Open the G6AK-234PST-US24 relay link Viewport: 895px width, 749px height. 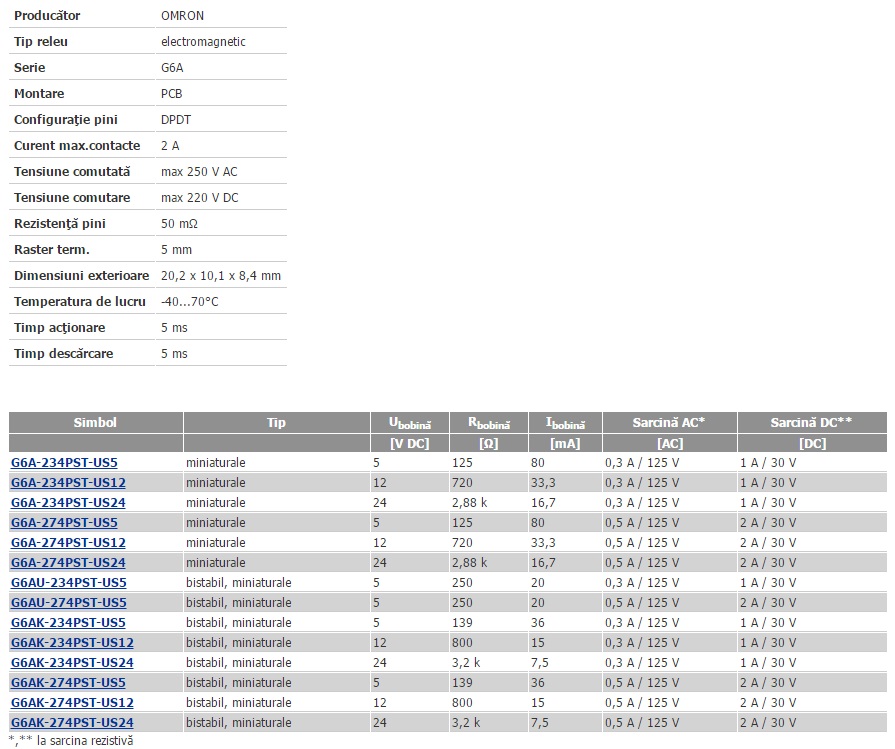click(71, 663)
